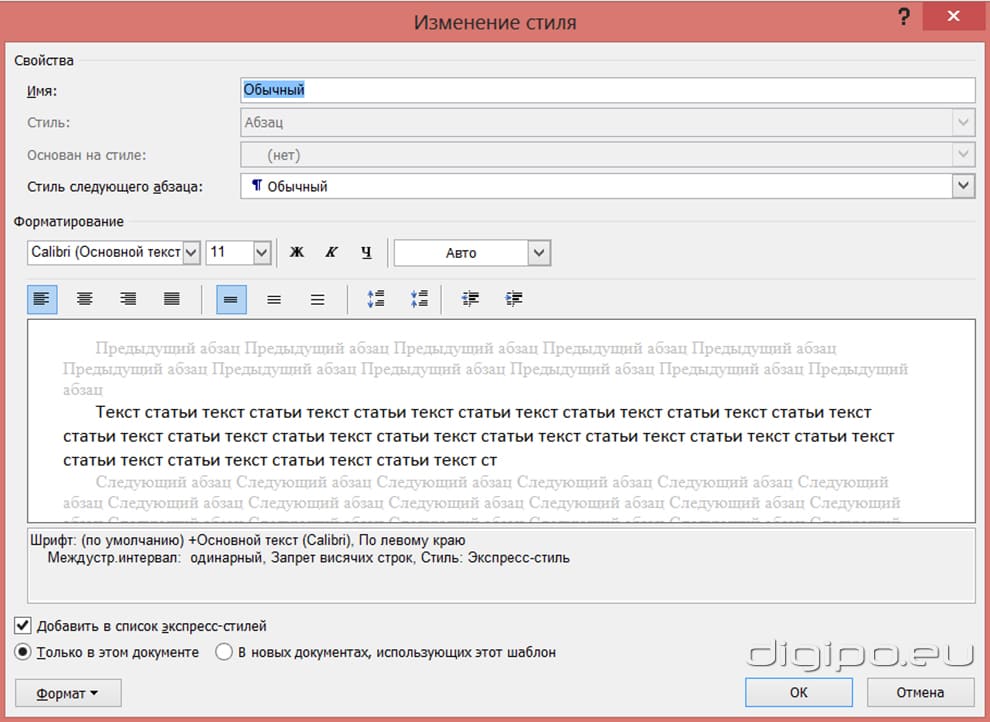Open the Авто font color picker
This screenshot has height=722, width=990.
[x=539, y=253]
